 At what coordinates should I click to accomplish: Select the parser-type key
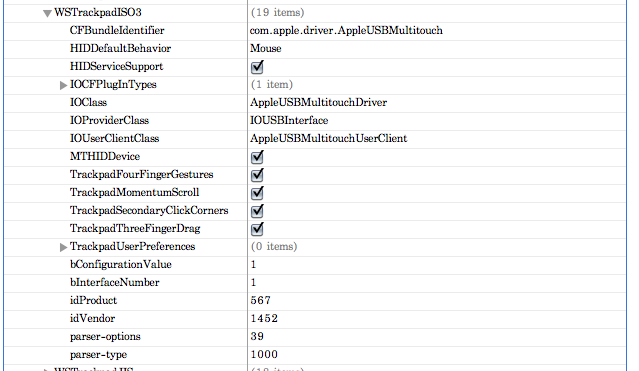[x=98, y=355]
